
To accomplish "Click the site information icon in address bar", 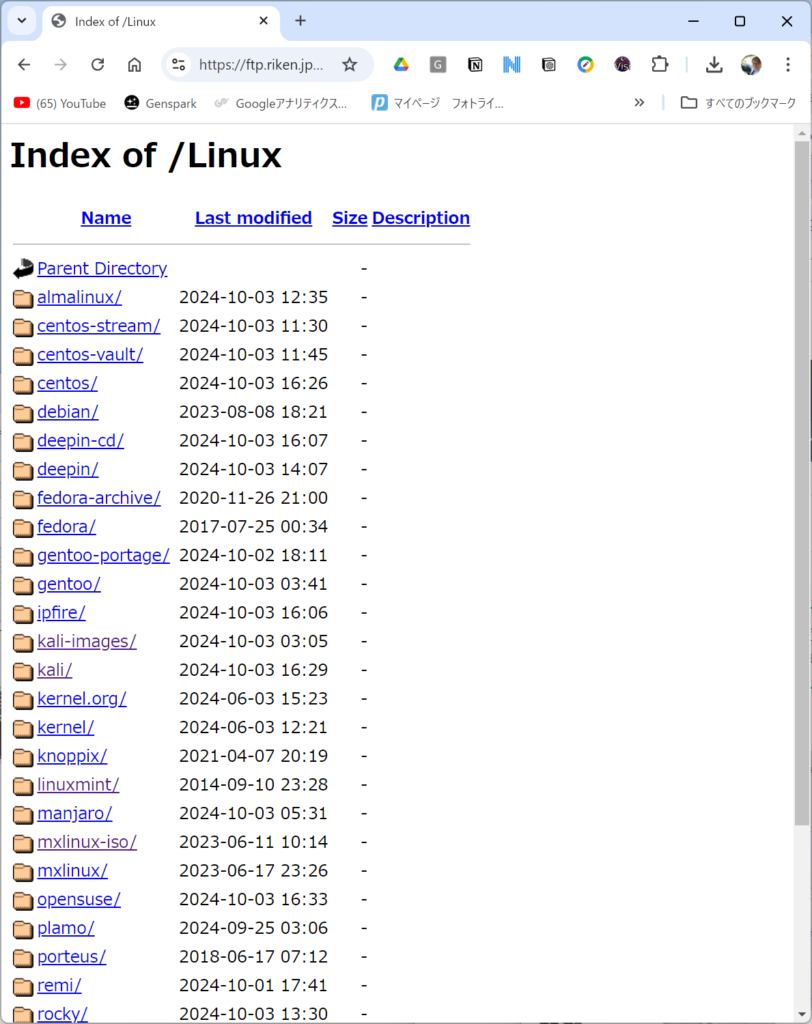I will pos(178,64).
